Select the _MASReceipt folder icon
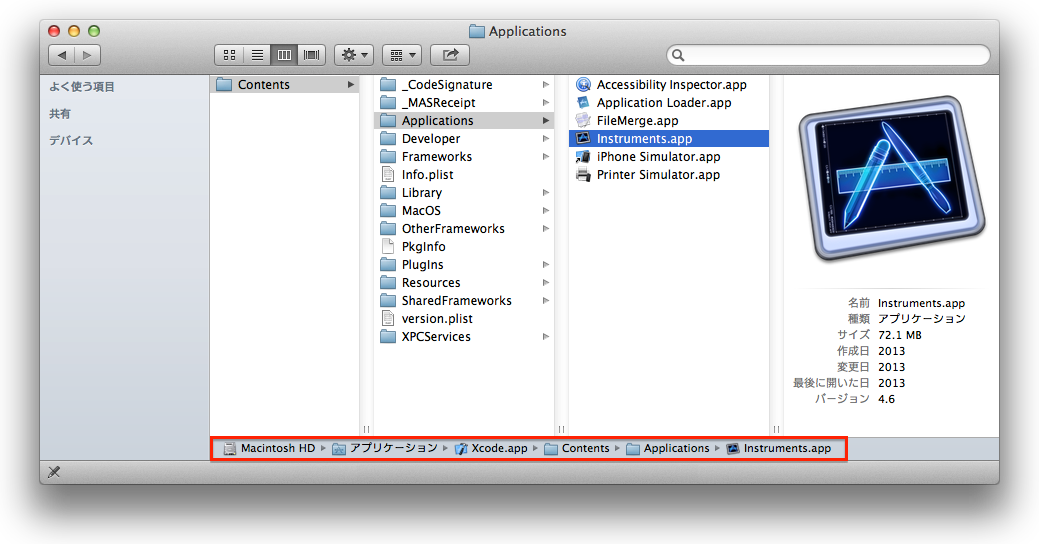Image resolution: width=1039 pixels, height=544 pixels. 388,103
